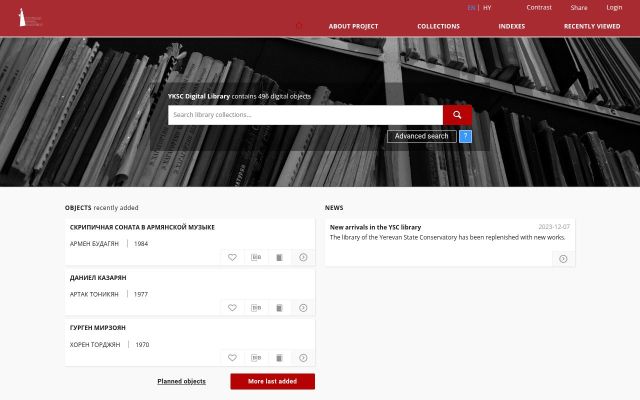This screenshot has width=640, height=400.
Task: Click the NEWS section heading
Action: [x=334, y=208]
